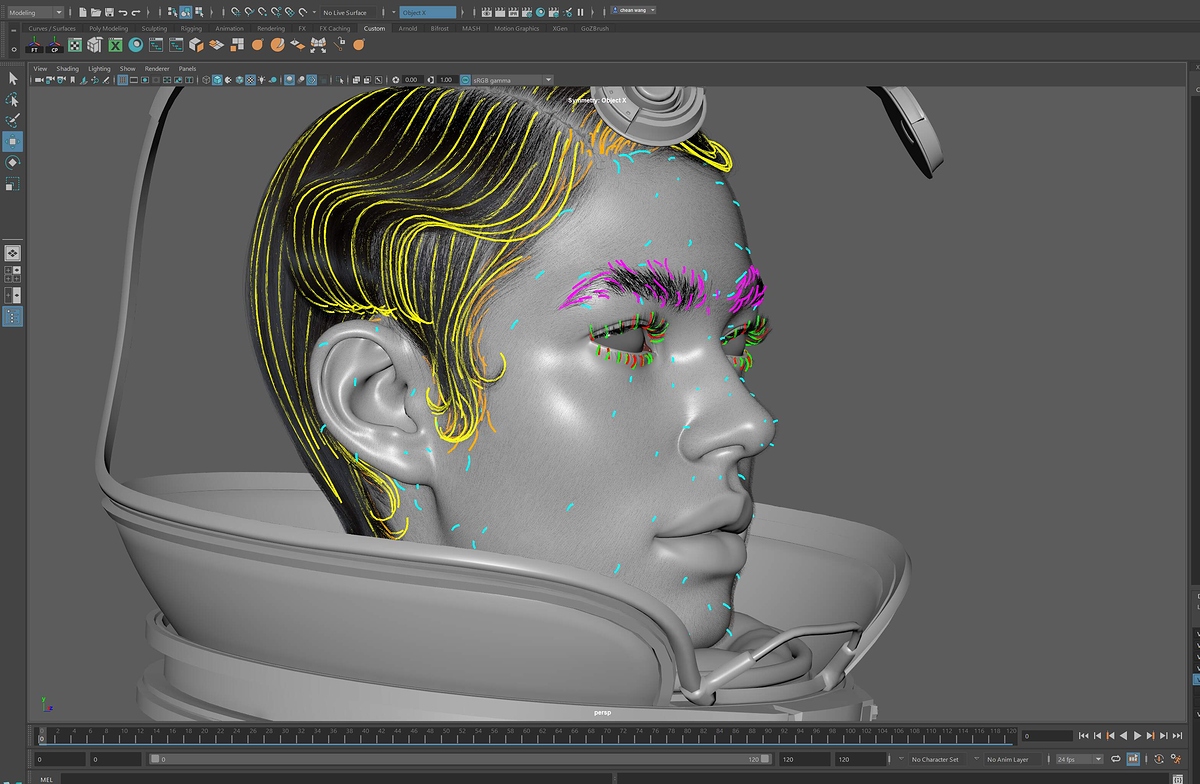
Task: Toggle X-ray display mode
Action: click(x=356, y=80)
